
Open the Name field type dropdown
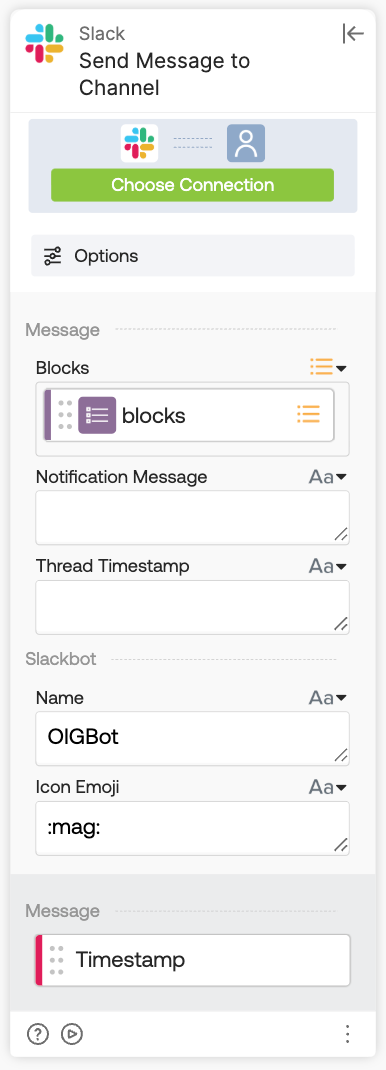point(328,697)
